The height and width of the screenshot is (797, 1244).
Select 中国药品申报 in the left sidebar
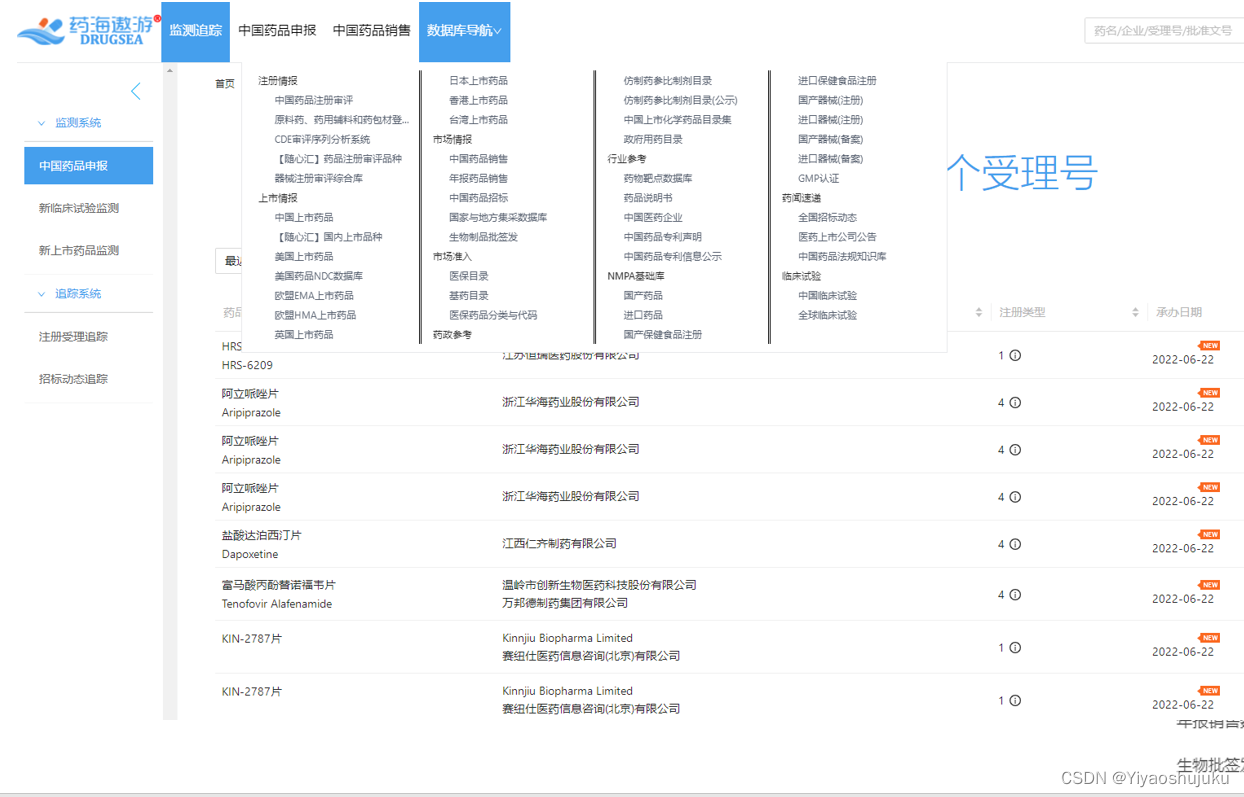(x=88, y=166)
